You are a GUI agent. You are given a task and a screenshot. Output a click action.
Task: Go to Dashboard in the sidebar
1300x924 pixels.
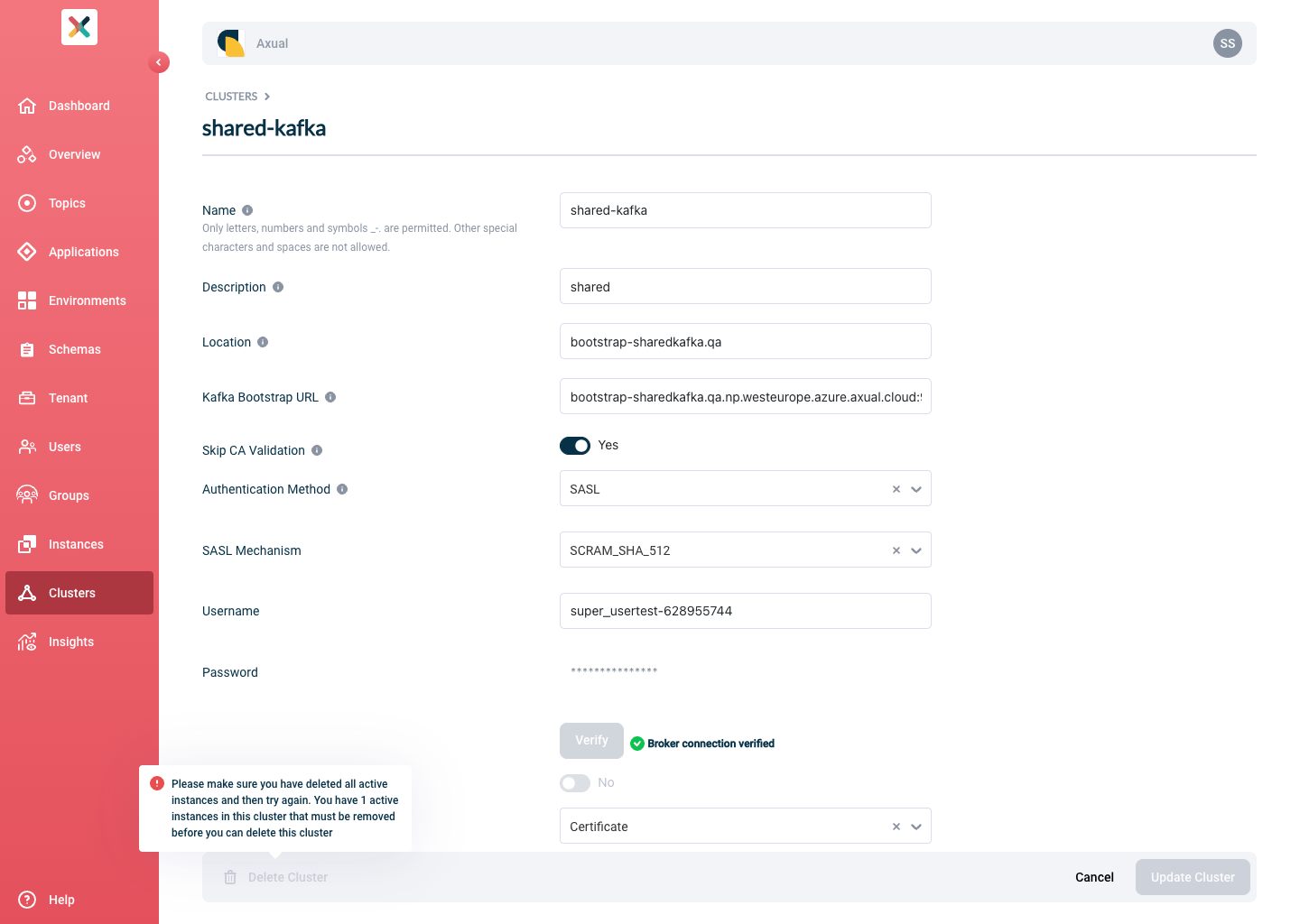tap(79, 106)
